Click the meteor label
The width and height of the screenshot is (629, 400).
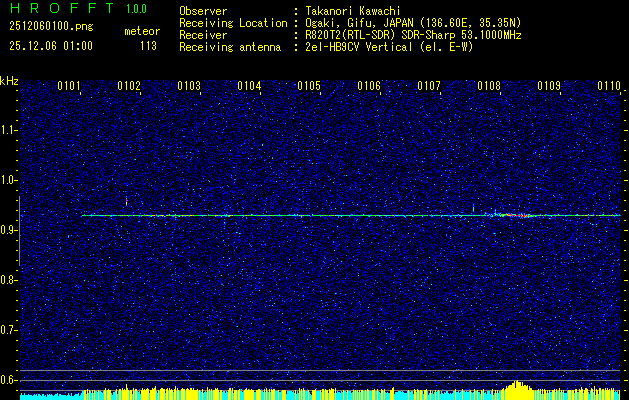[142, 31]
